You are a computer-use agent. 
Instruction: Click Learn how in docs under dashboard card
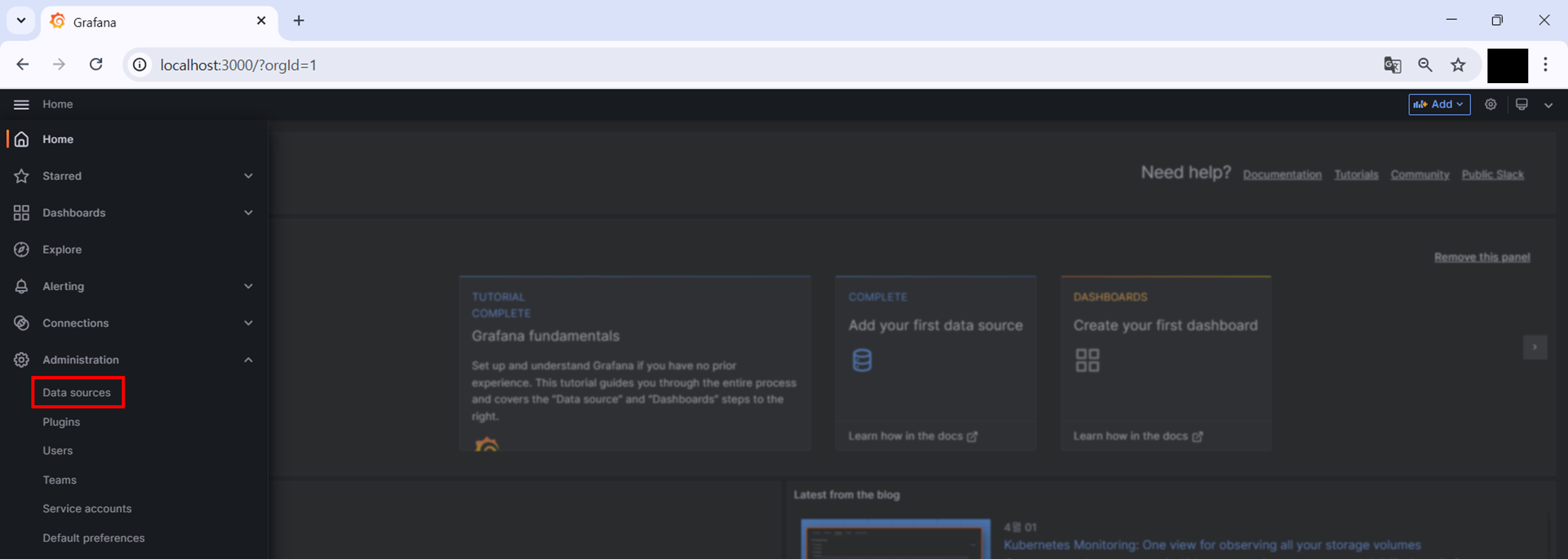pos(1138,436)
